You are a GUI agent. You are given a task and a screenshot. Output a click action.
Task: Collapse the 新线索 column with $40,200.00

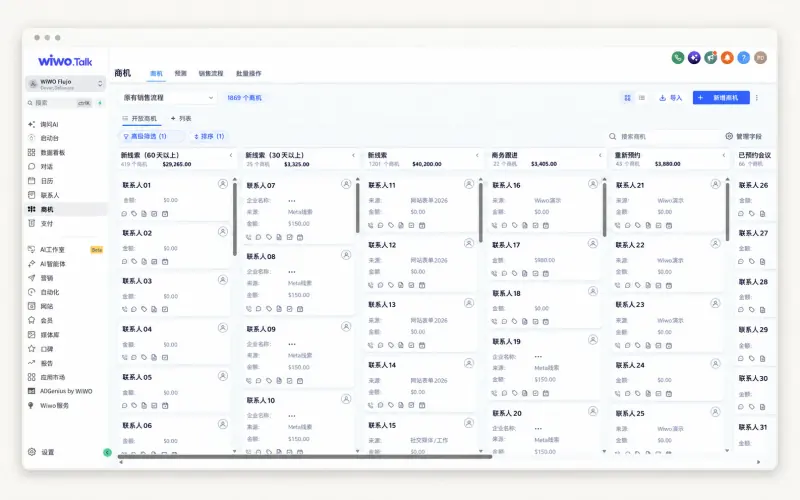[477, 155]
